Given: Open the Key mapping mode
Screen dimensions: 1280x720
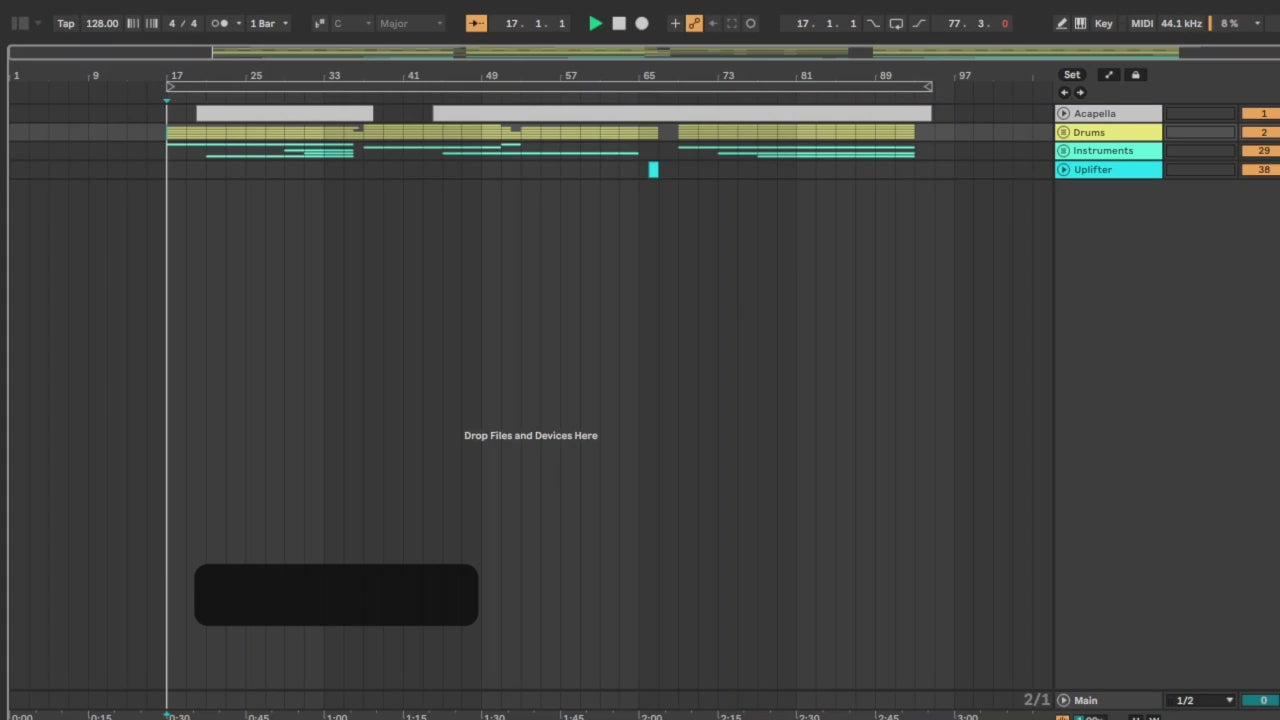Looking at the screenshot, I should coord(1103,23).
